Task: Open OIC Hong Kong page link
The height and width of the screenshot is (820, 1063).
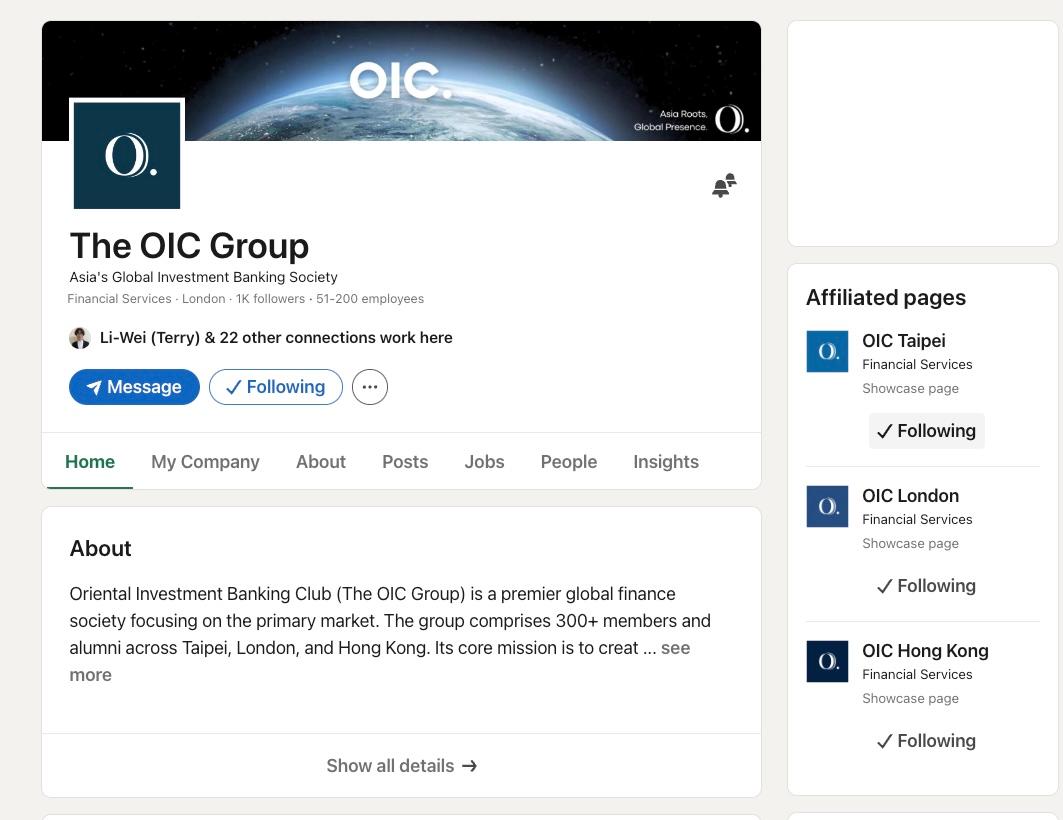Action: coord(925,651)
